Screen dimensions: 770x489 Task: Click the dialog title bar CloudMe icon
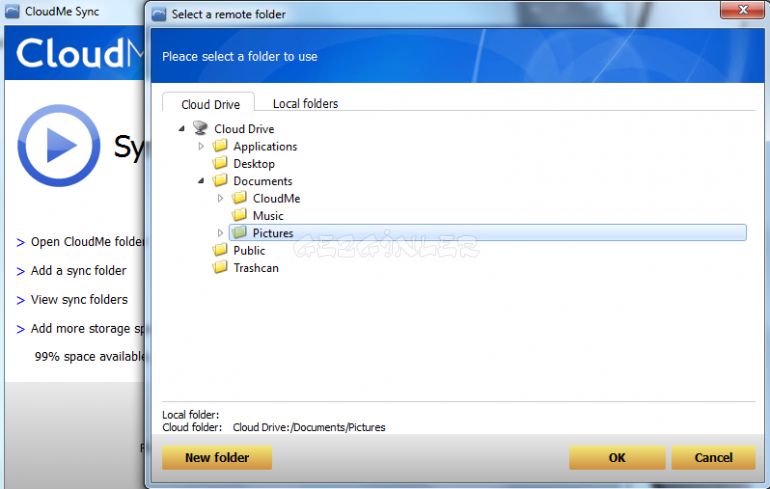pyautogui.click(x=159, y=14)
